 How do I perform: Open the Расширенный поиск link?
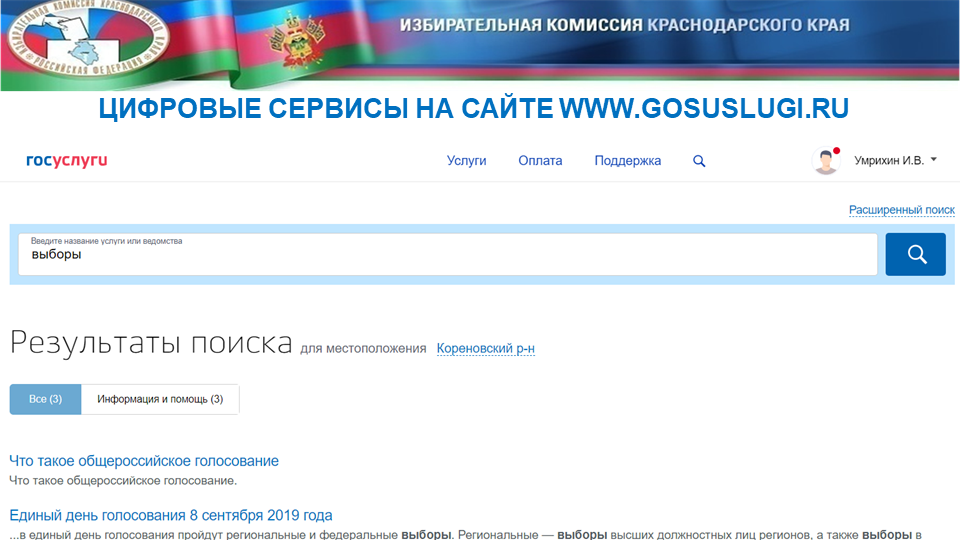[x=901, y=210]
